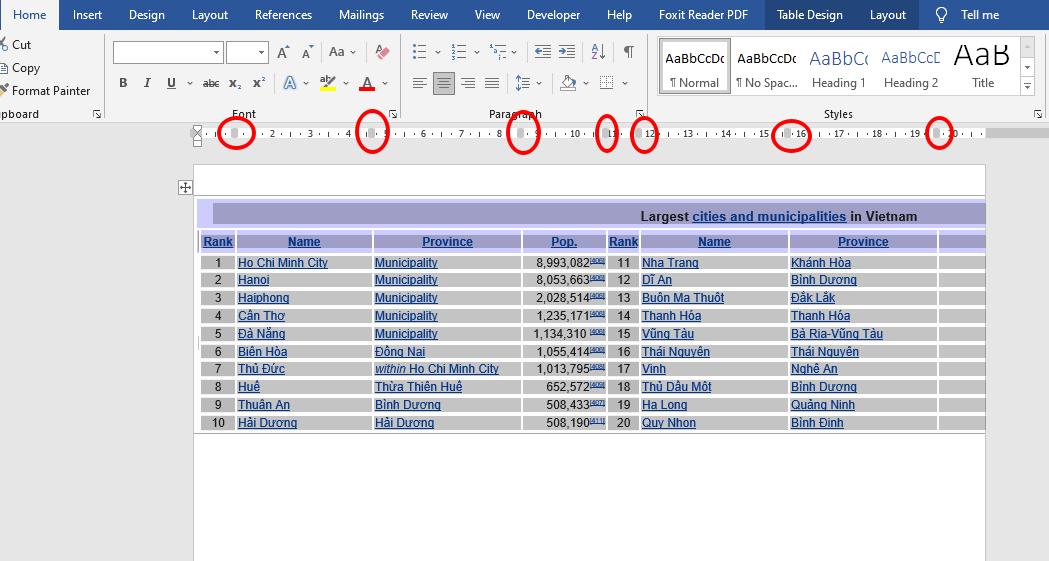Viewport: 1049px width, 561px height.
Task: Switch to the Table Design tab
Action: point(809,15)
